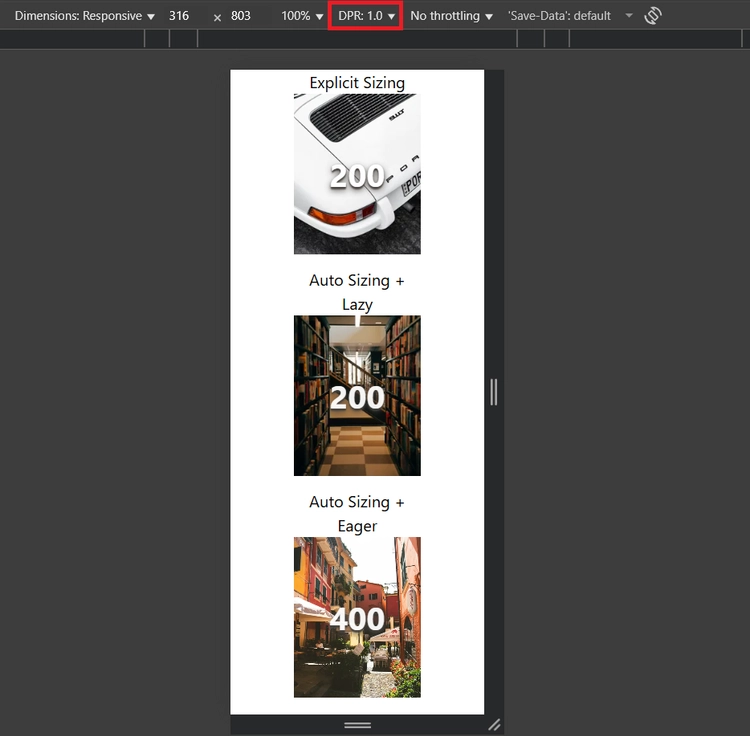This screenshot has height=736, width=750.
Task: Expand the No throttling dropdown
Action: pyautogui.click(x=451, y=16)
